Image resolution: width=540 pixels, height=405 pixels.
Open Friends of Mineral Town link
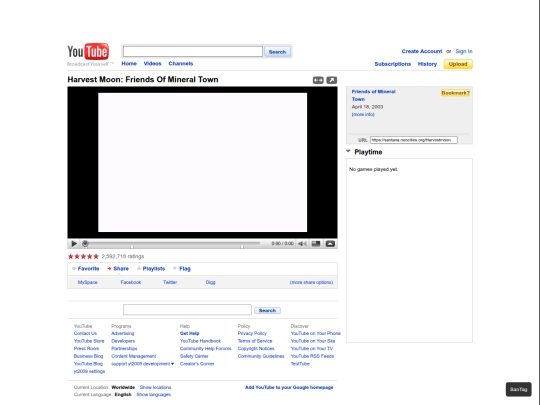pyautogui.click(x=373, y=95)
